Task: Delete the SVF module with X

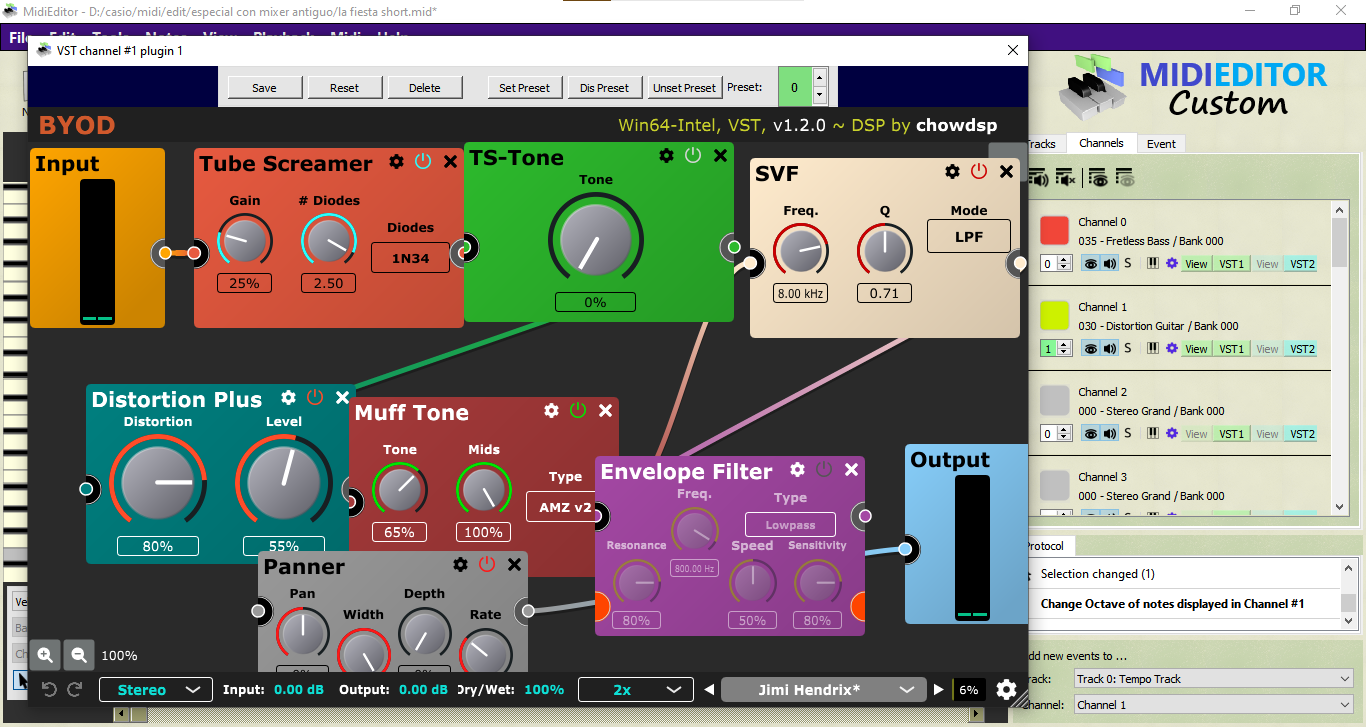Action: point(1006,171)
